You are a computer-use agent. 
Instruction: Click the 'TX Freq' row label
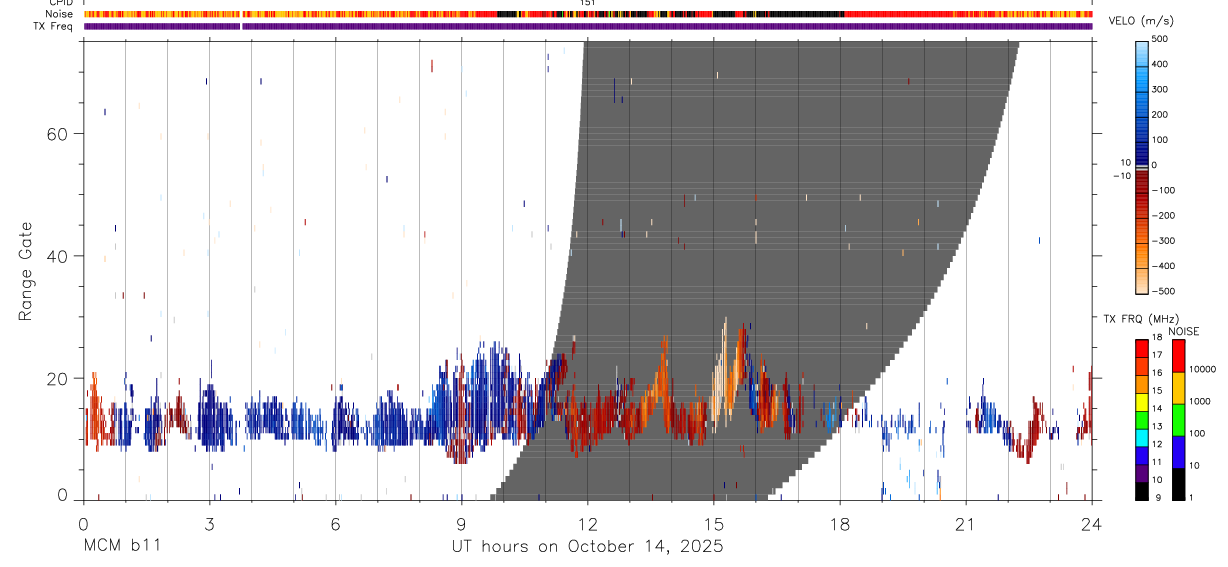tap(54, 26)
